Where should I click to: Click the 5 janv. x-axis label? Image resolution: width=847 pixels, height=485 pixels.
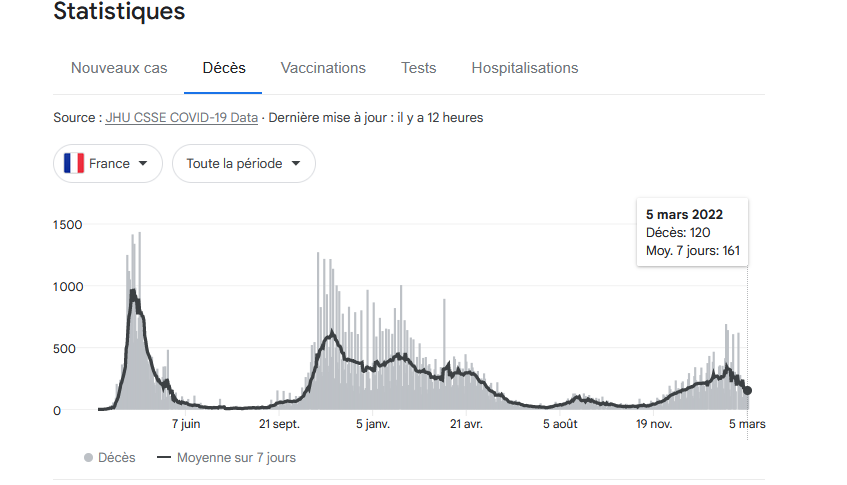pos(372,424)
